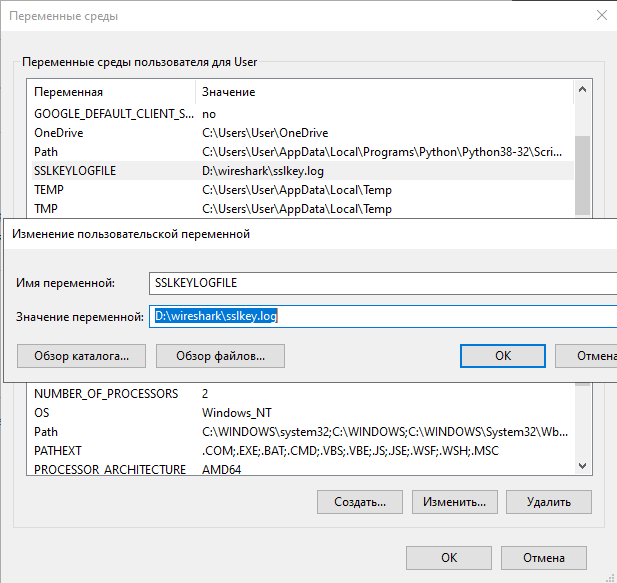Click the user variables scroll up arrow
The image size is (617, 583).
(x=582, y=90)
